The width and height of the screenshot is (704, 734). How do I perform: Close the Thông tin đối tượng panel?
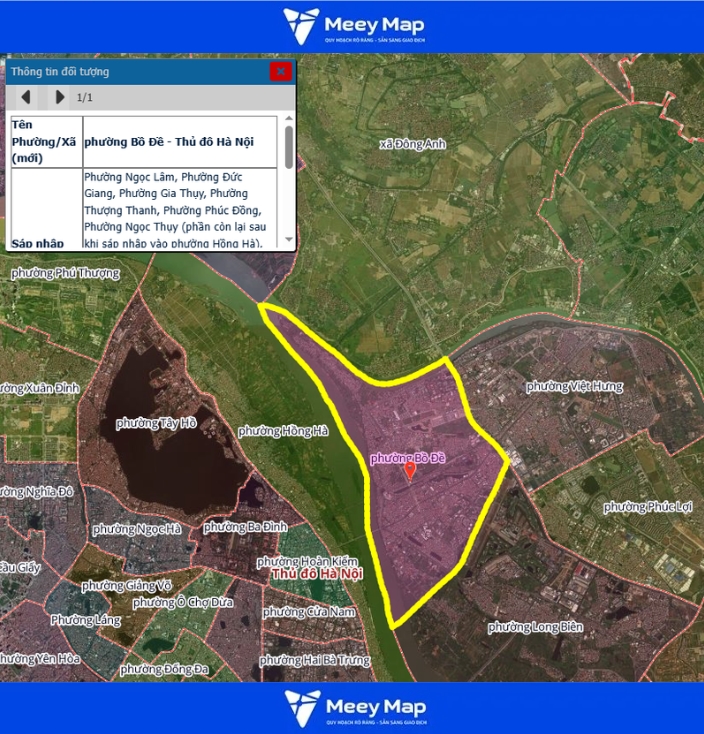tap(281, 71)
